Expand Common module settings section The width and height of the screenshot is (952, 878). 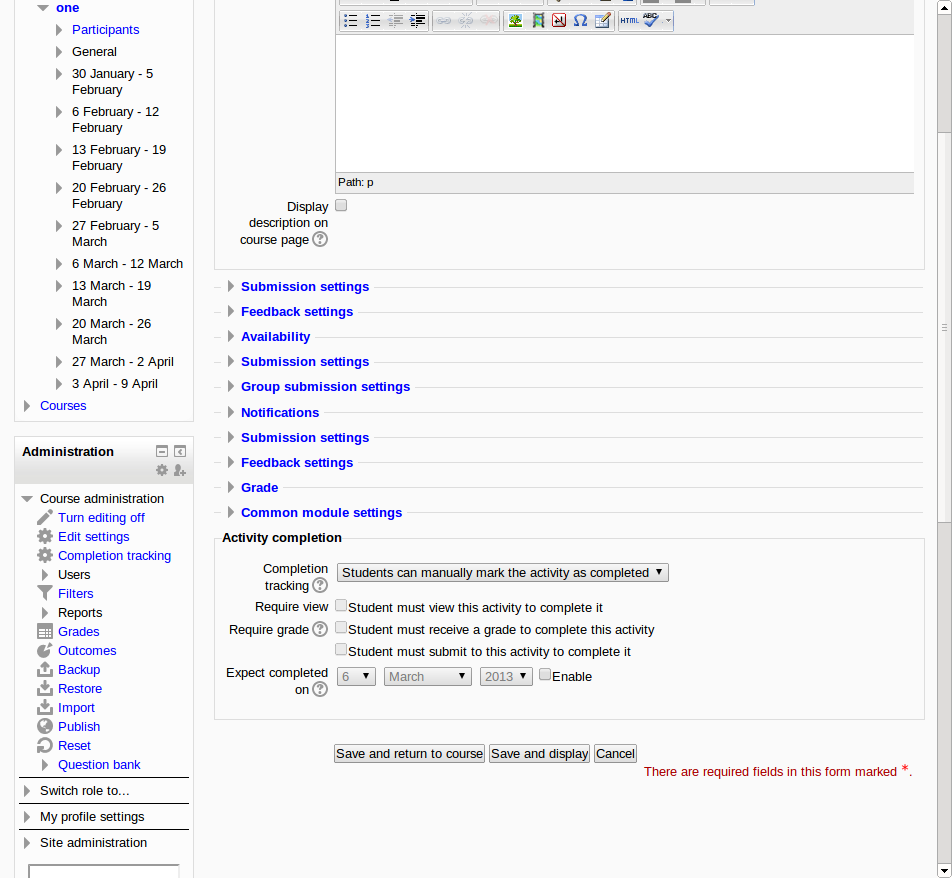point(321,512)
